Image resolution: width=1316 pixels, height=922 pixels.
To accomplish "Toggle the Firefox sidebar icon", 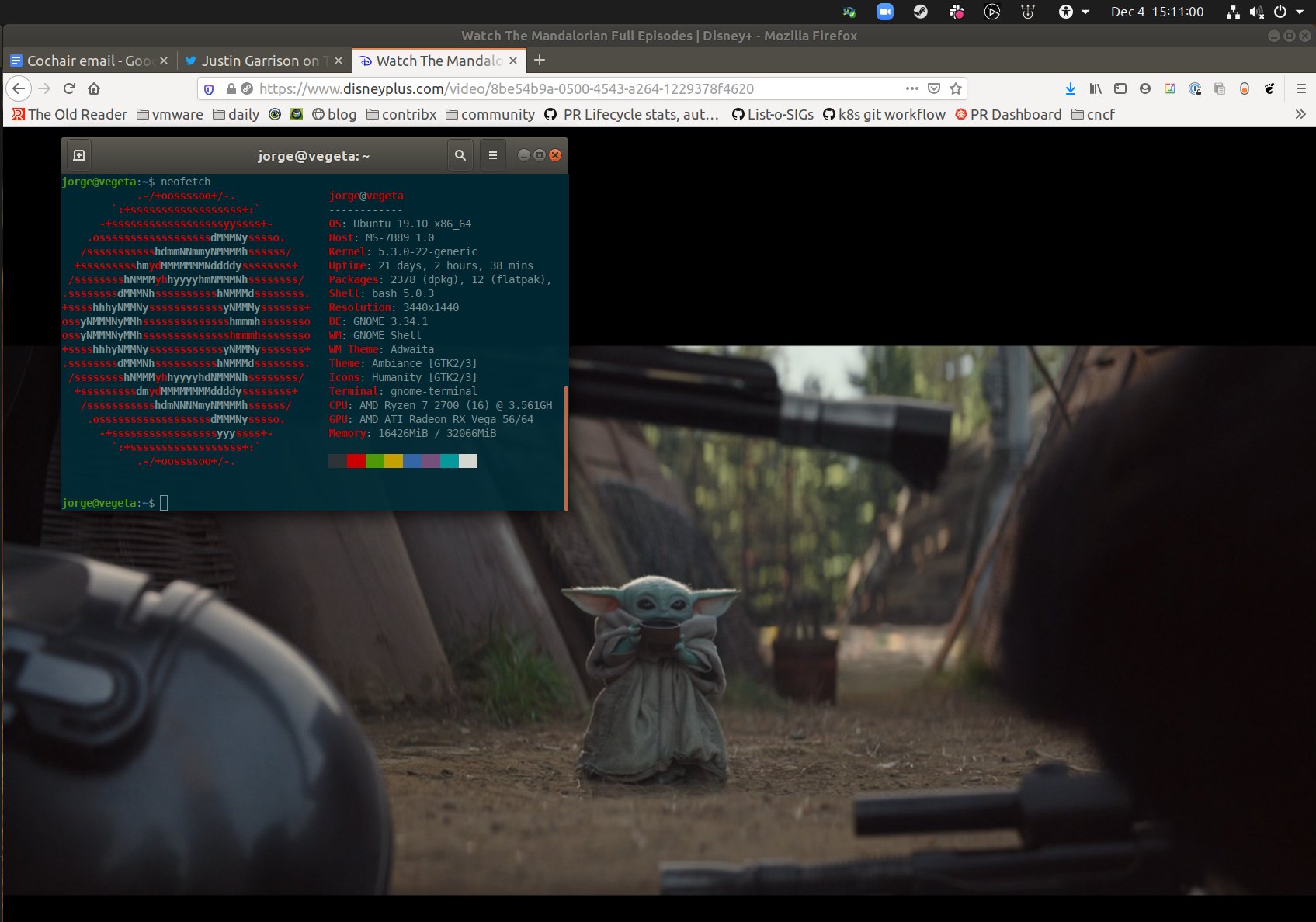I will point(1120,88).
